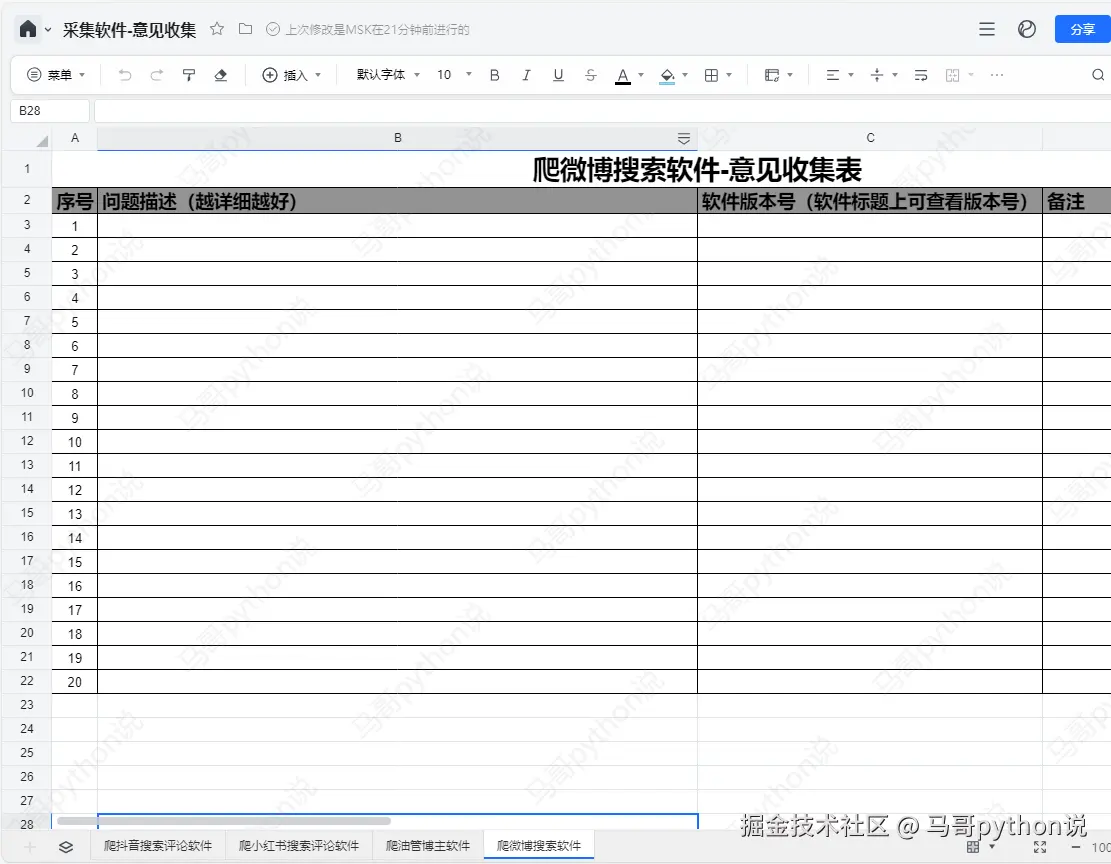The height and width of the screenshot is (864, 1111).
Task: Open search with the magnifier icon
Action: [1097, 74]
